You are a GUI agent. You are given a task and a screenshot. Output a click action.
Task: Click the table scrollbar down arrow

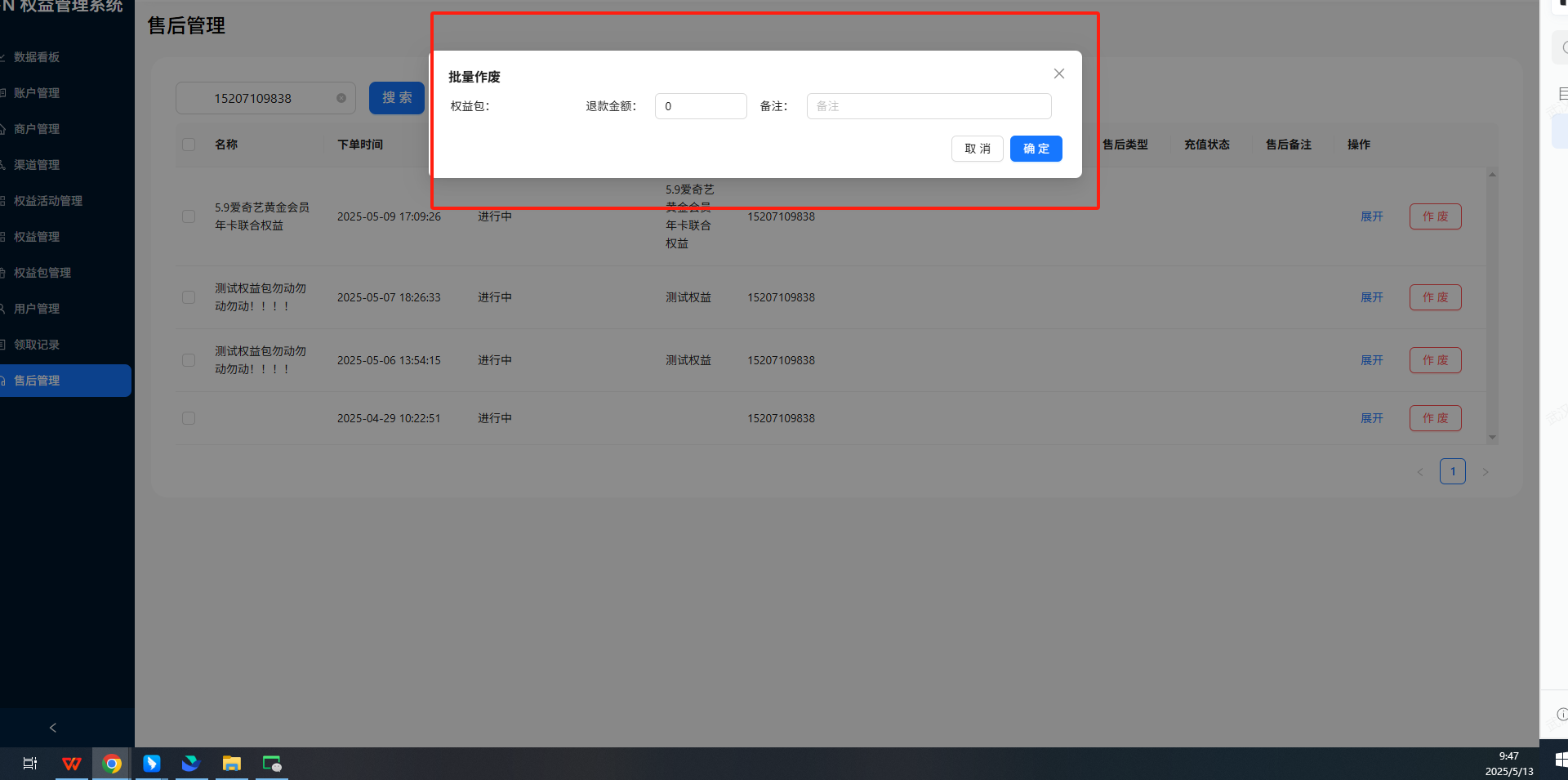click(1492, 438)
